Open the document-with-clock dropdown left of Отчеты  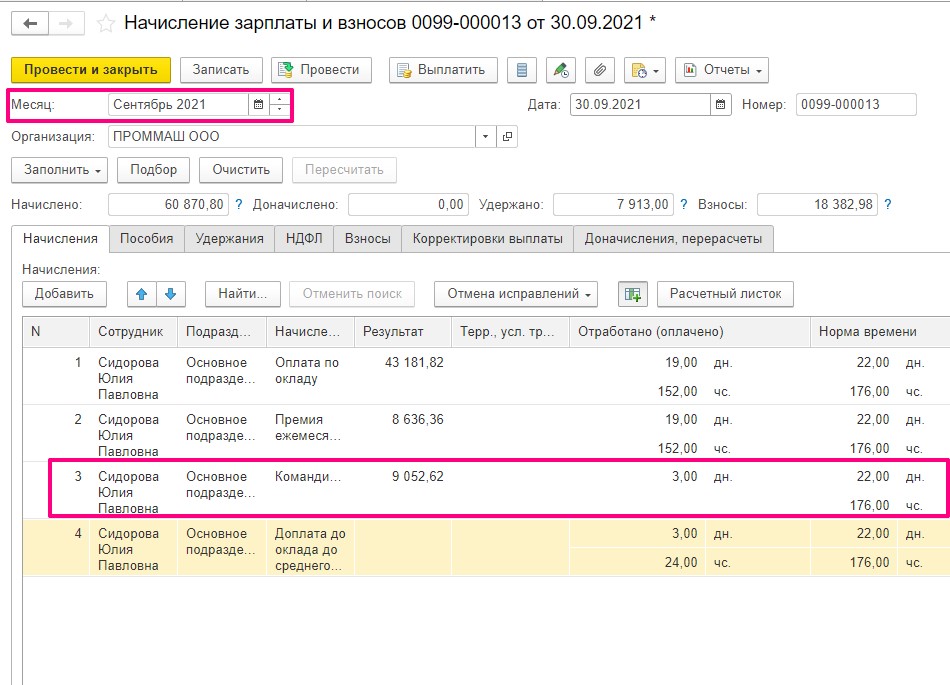tap(645, 70)
